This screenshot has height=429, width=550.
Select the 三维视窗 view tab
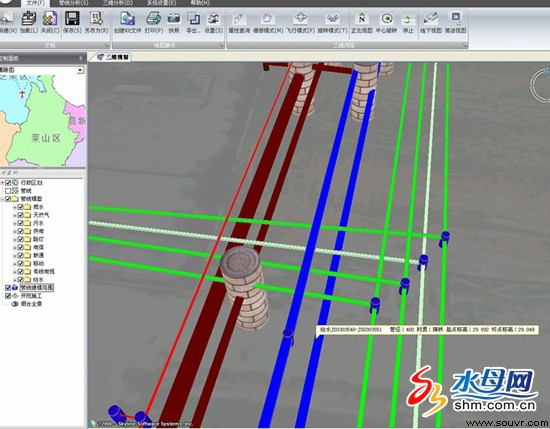click(113, 57)
